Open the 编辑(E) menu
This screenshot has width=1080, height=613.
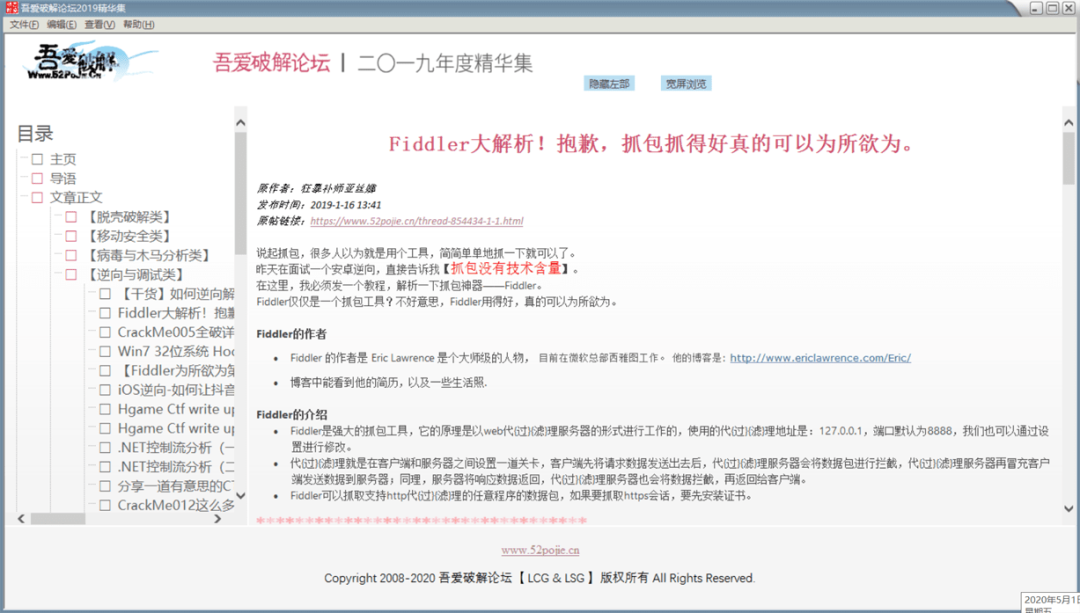tap(61, 25)
